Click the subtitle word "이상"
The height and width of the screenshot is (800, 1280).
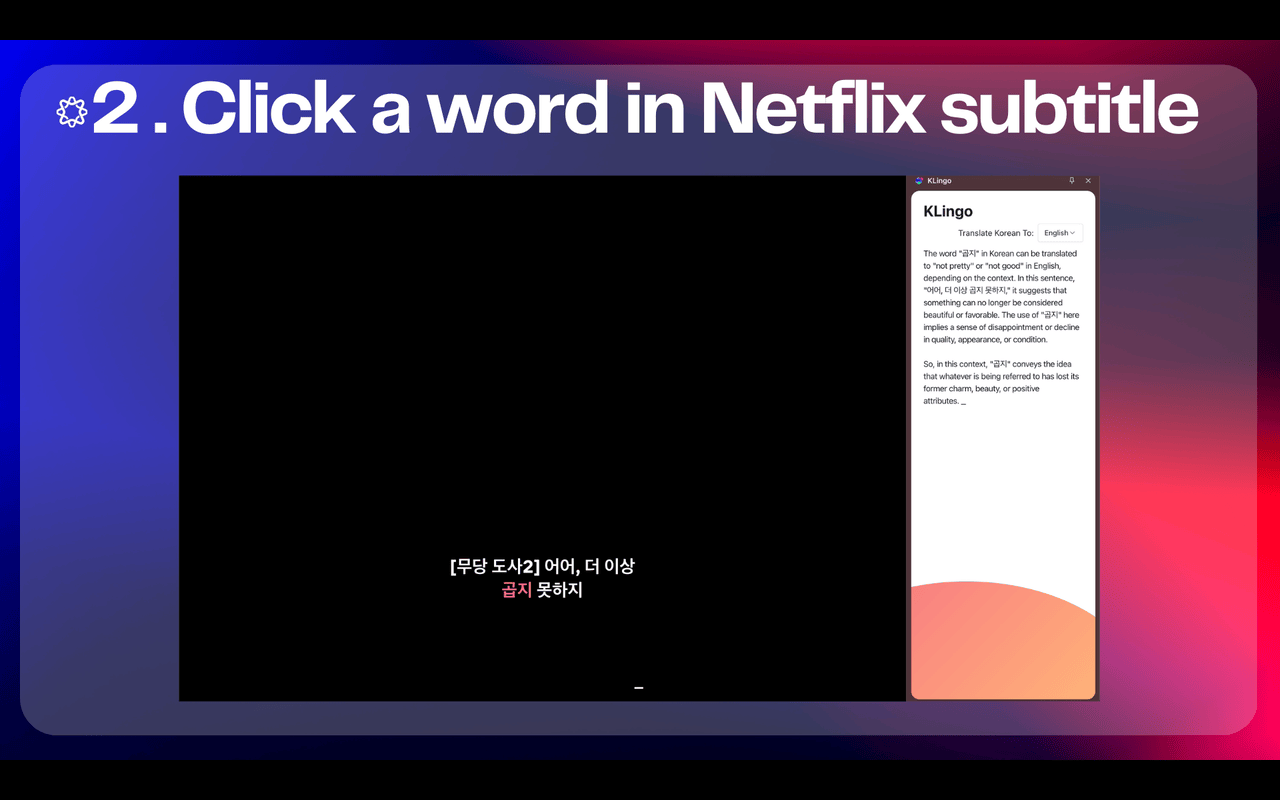619,567
